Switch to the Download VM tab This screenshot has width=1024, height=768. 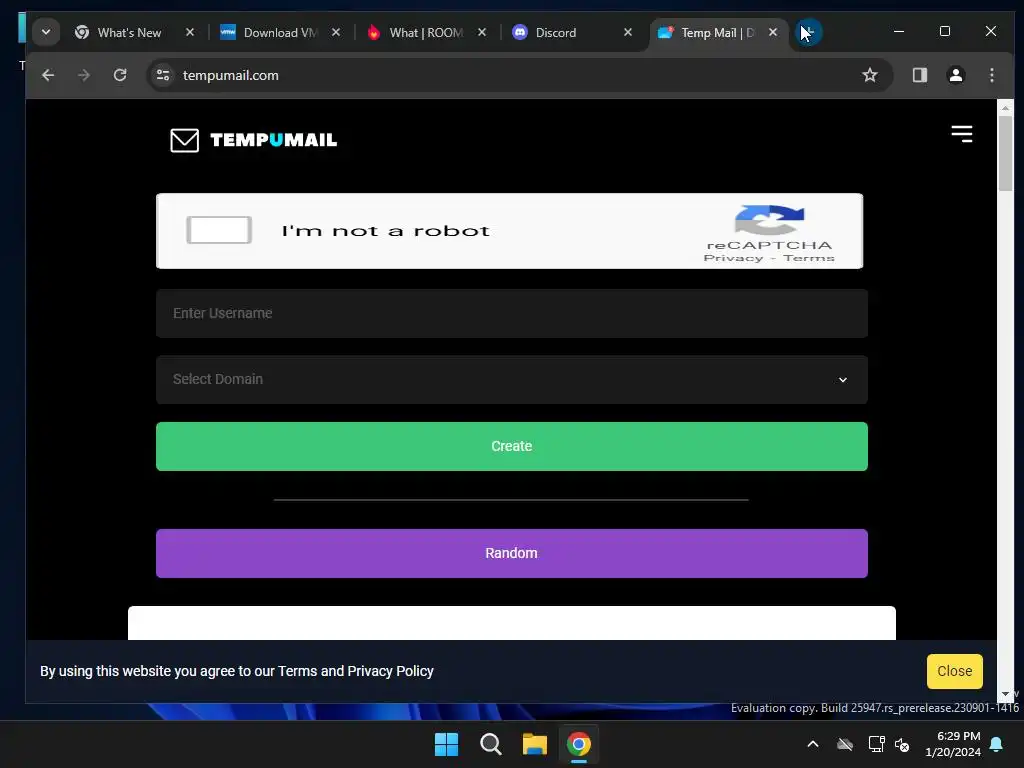pos(280,33)
